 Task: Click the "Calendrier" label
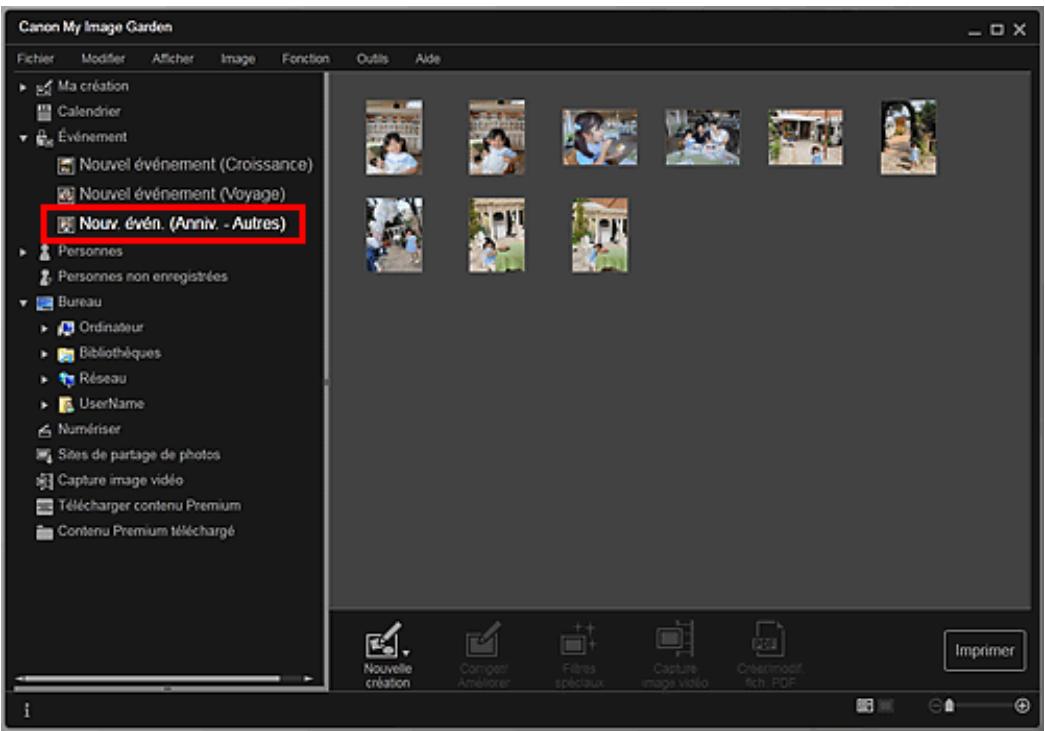coord(89,111)
